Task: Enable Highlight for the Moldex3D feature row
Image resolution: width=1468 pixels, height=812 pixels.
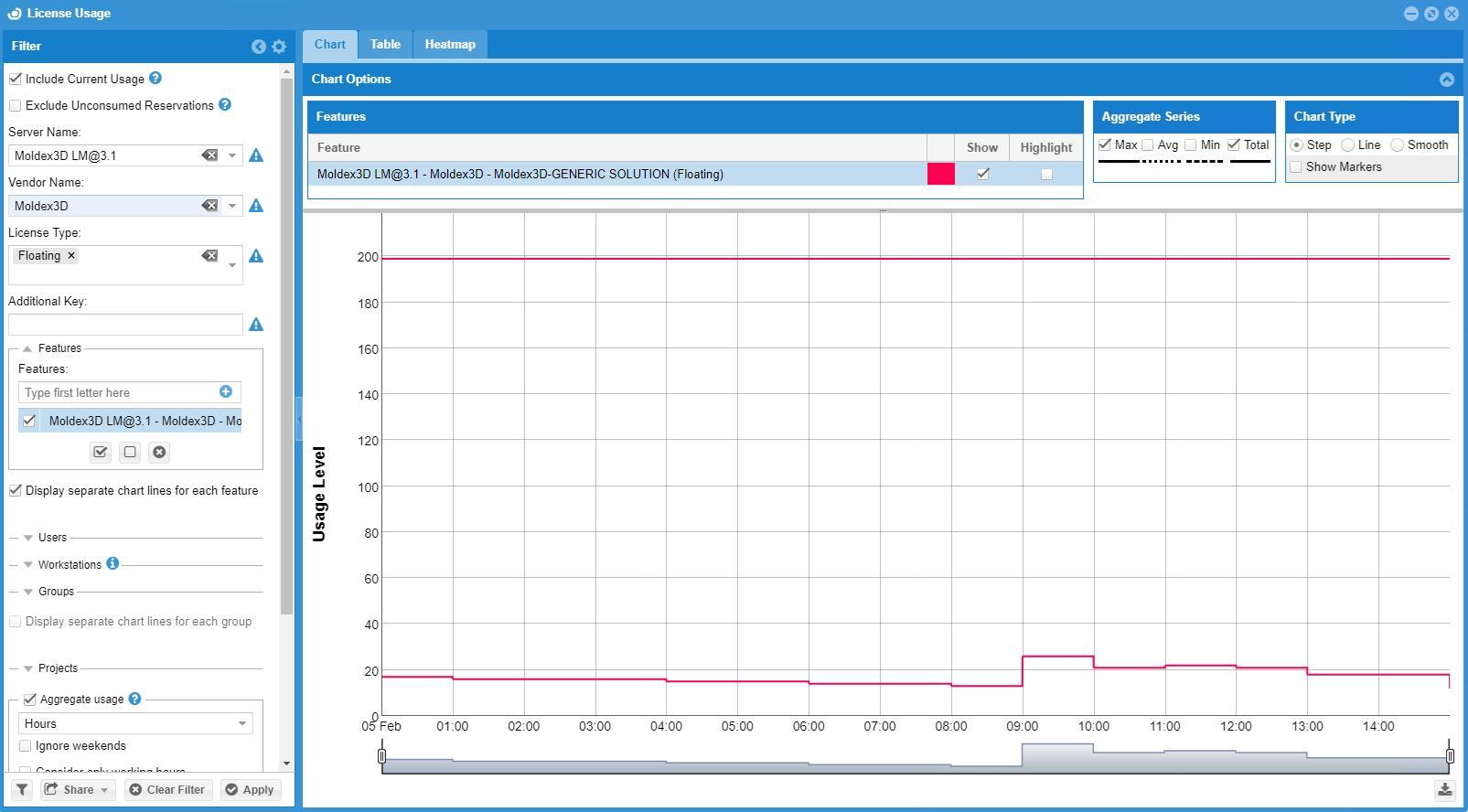Action: (1046, 174)
